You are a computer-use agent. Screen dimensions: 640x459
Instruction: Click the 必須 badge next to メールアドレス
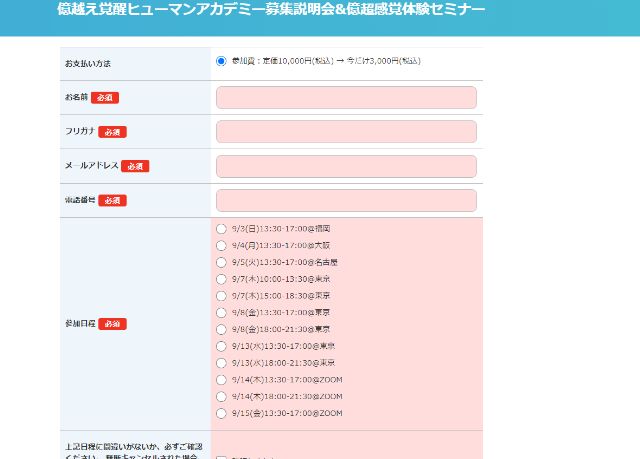click(135, 166)
